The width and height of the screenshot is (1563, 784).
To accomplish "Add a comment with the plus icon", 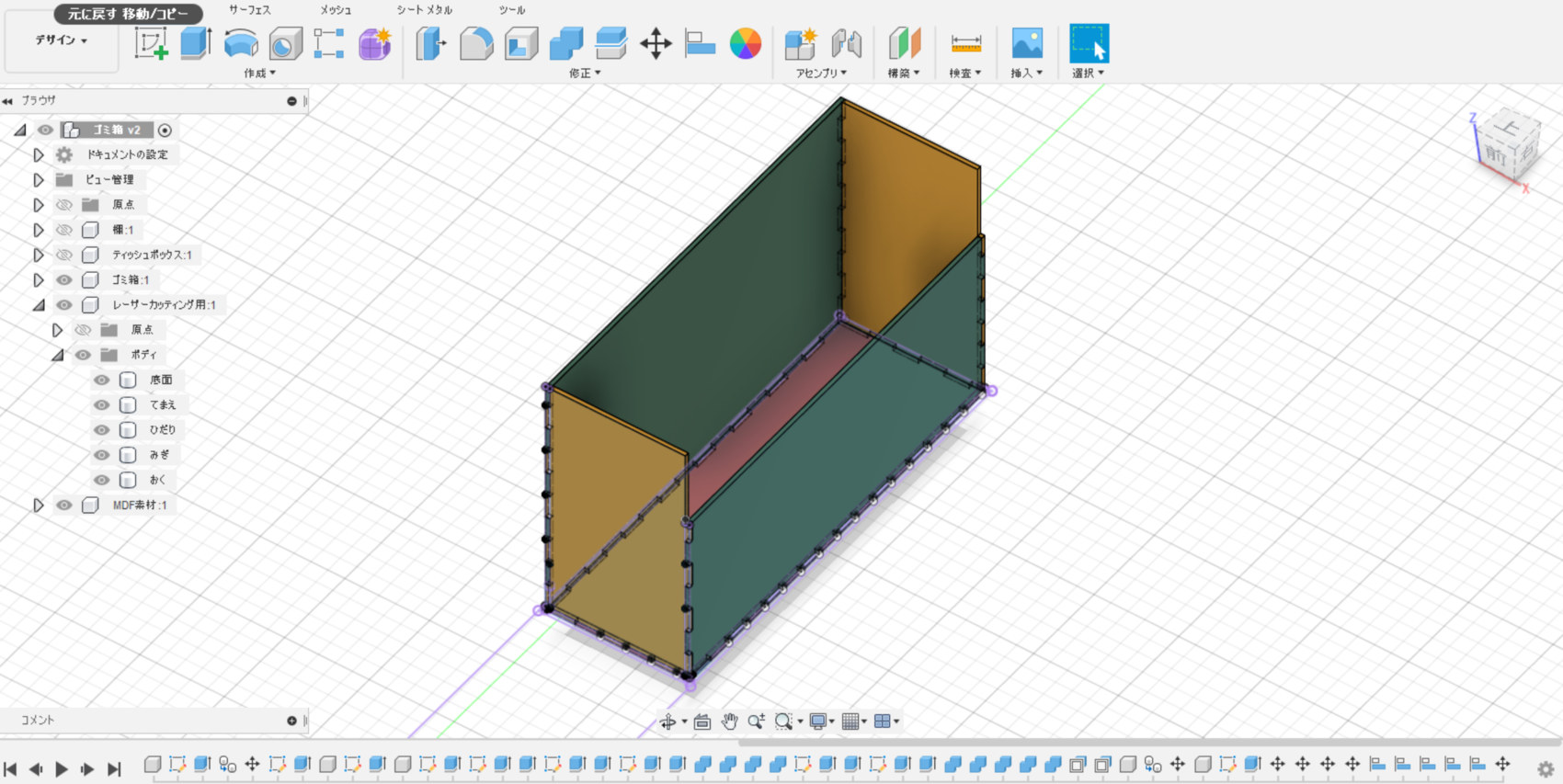I will tap(291, 721).
